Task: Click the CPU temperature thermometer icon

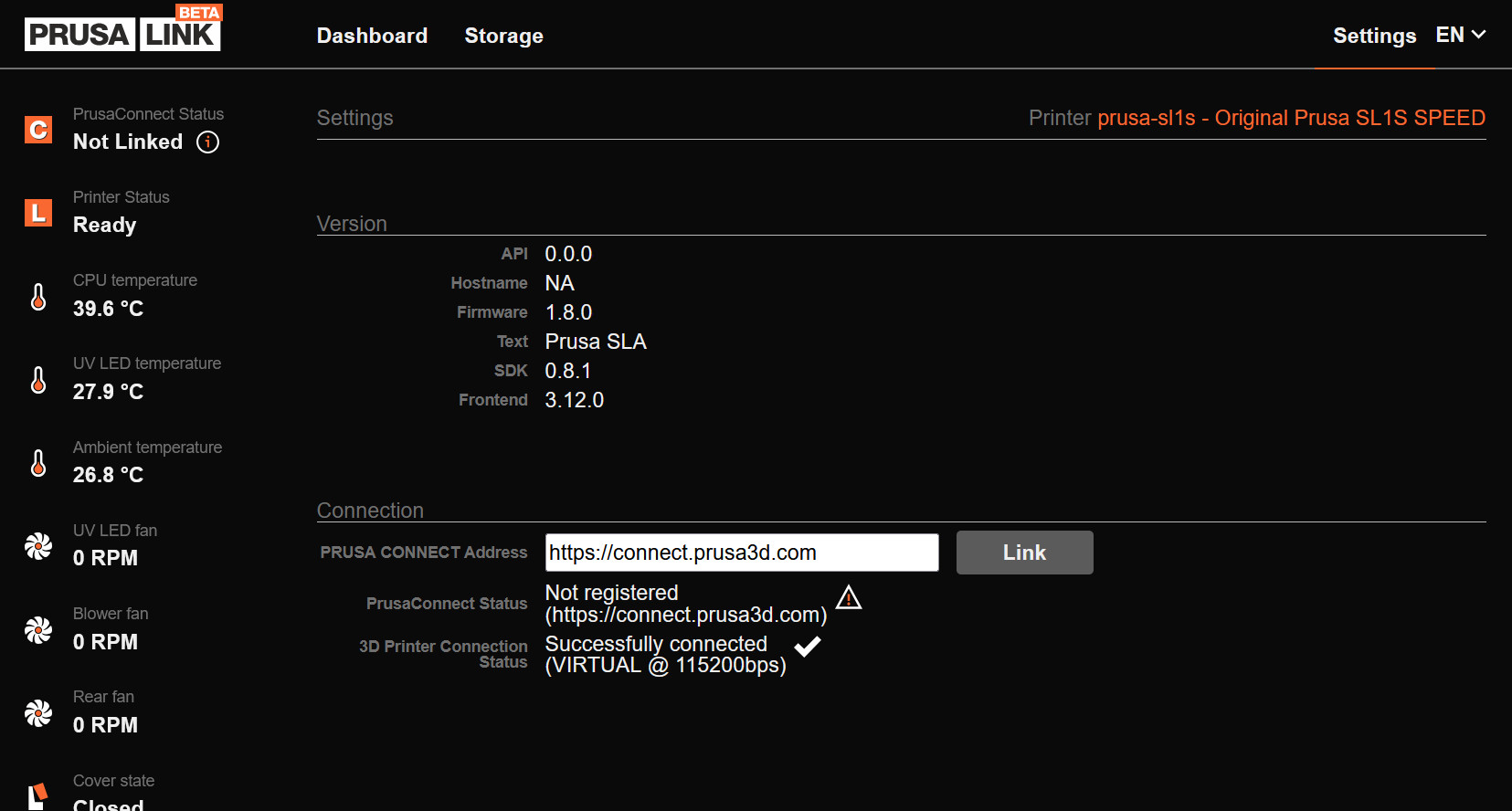Action: click(x=38, y=297)
